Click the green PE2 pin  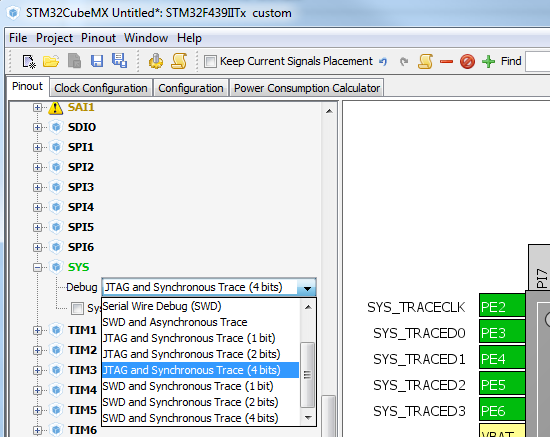[x=502, y=307]
